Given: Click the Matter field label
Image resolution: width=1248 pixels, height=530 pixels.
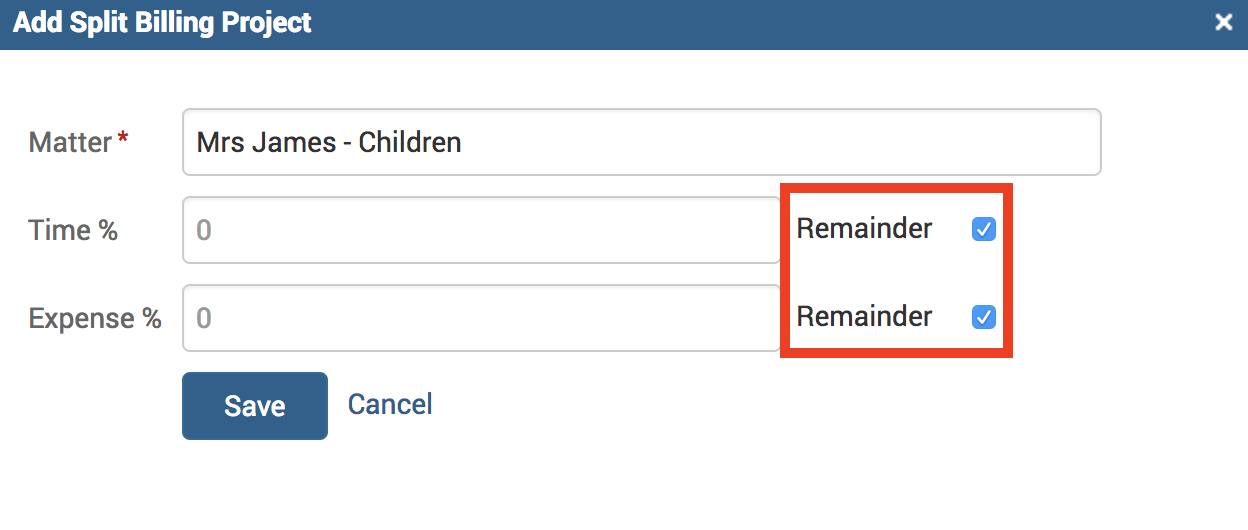Looking at the screenshot, I should click(70, 142).
